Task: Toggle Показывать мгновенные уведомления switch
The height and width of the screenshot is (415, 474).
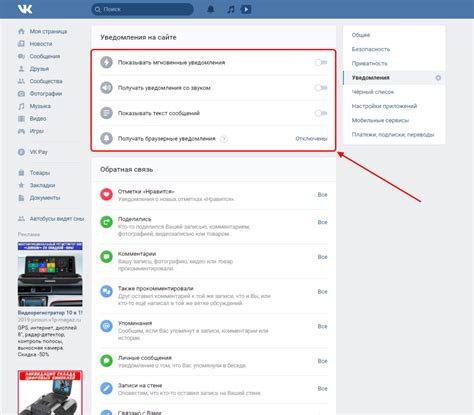Action: [321, 62]
